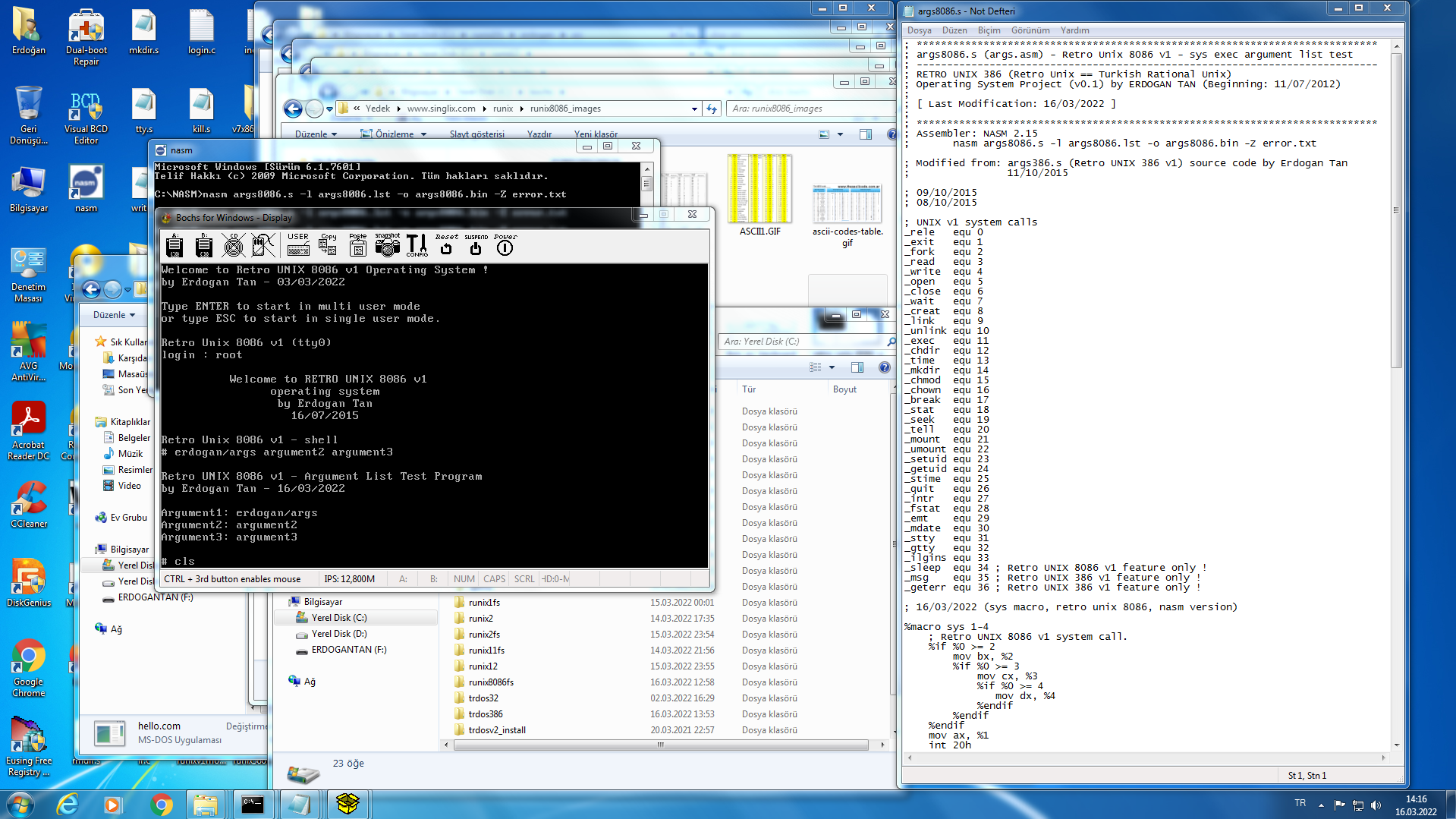
Task: Click the Bochs Paste icon
Action: pos(357,244)
